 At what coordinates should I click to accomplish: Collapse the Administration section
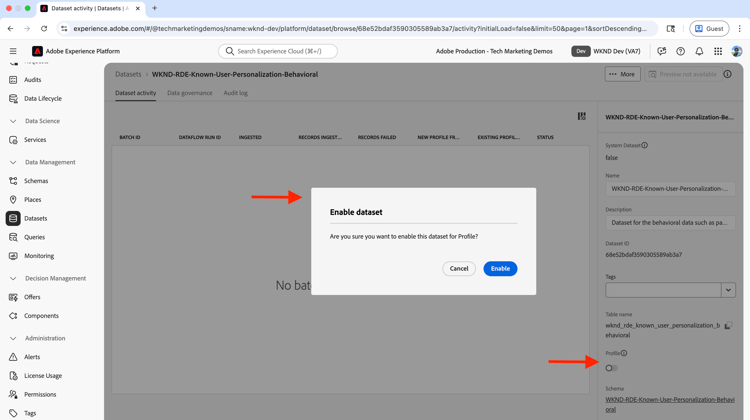click(13, 338)
